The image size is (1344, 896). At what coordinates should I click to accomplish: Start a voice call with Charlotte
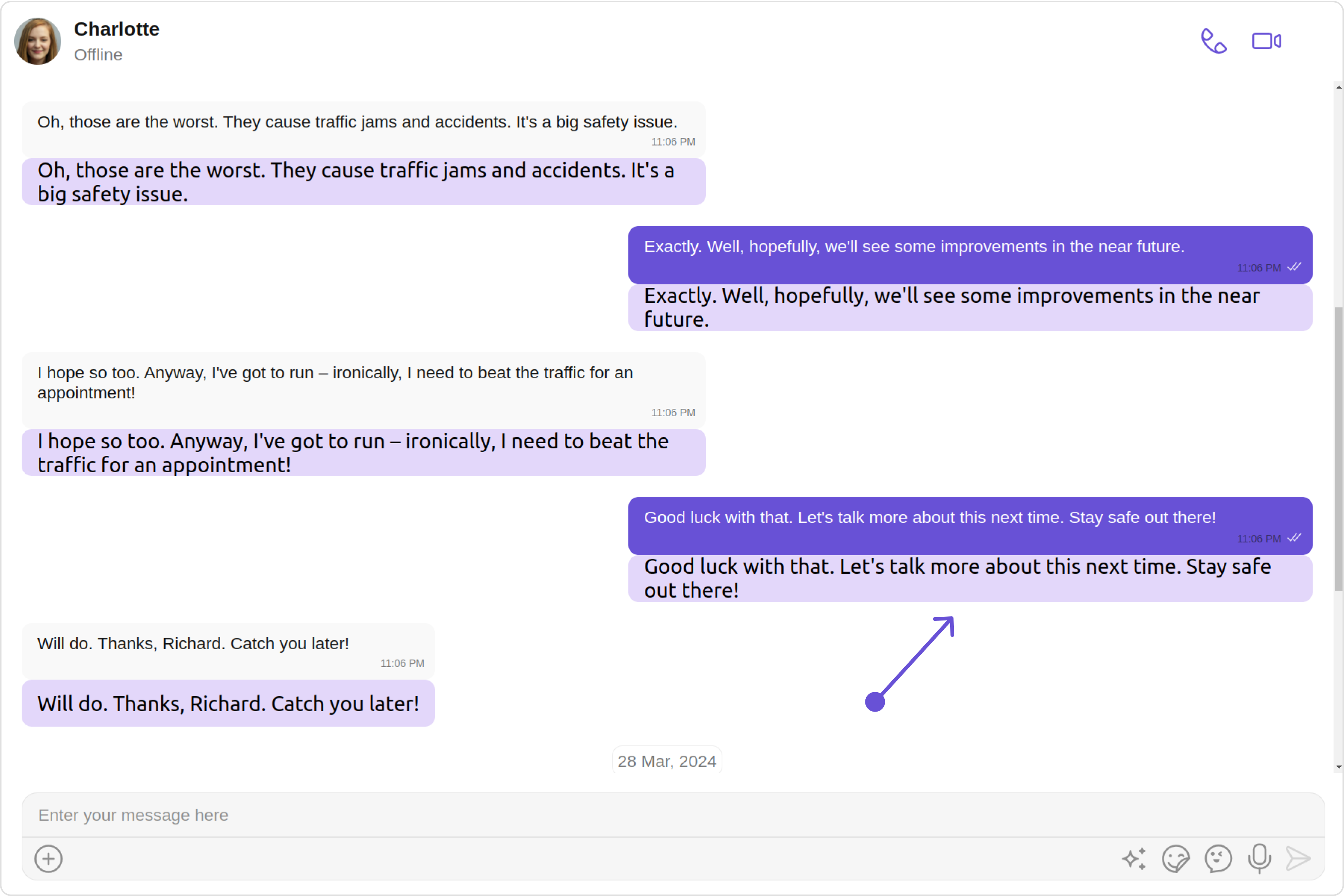pyautogui.click(x=1214, y=41)
